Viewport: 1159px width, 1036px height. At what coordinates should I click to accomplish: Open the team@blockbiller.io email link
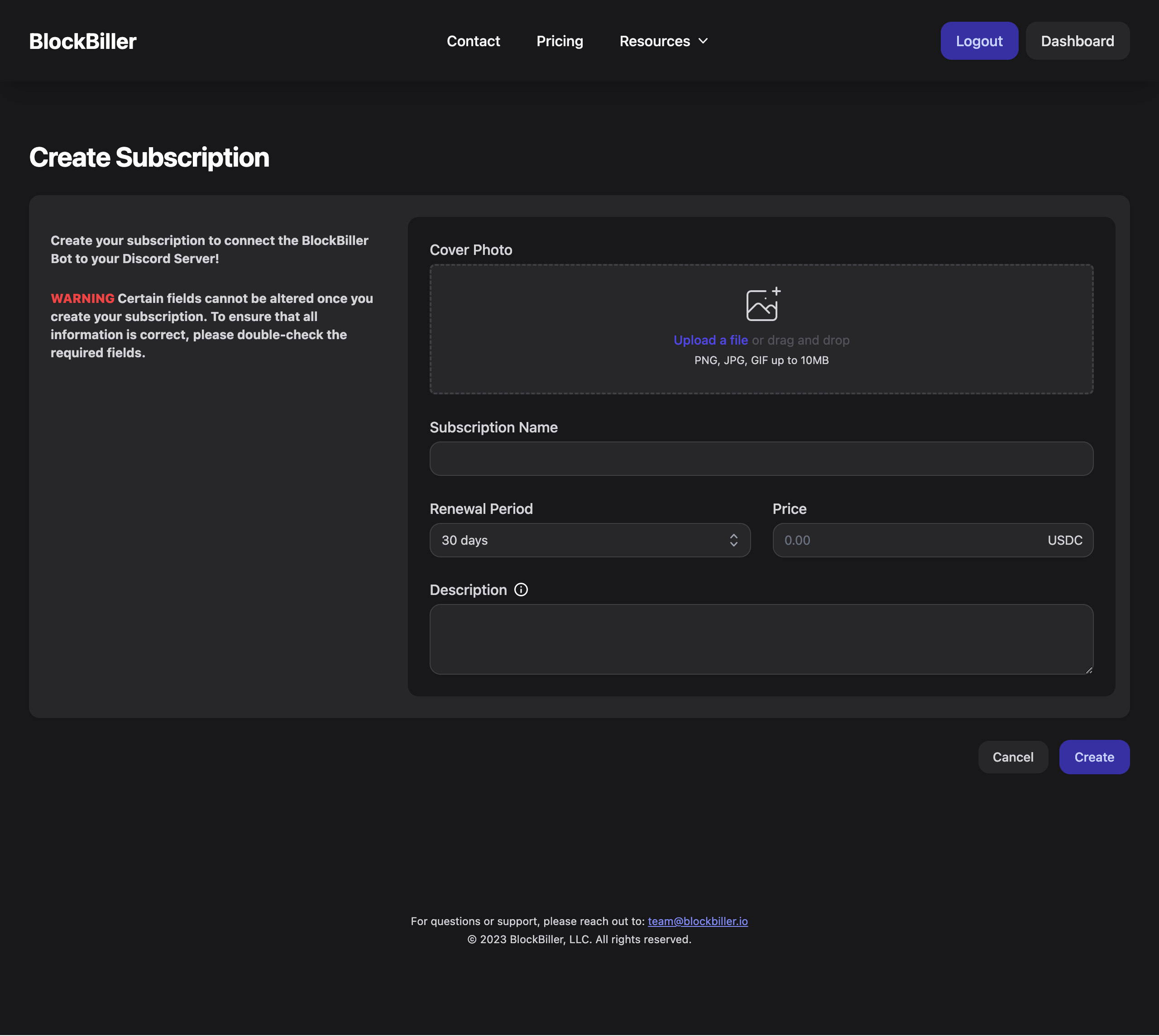(697, 921)
